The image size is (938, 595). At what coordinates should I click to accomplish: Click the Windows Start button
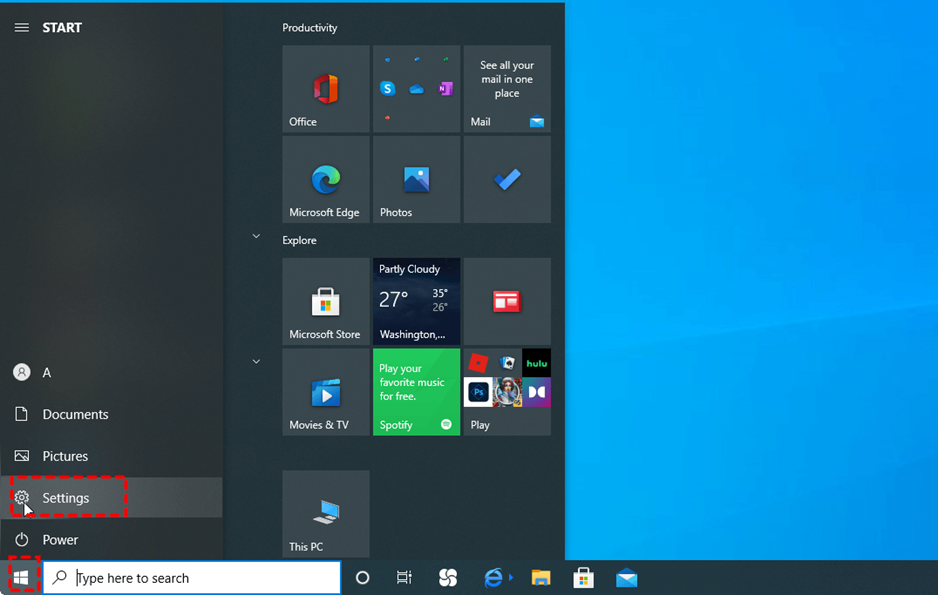[21, 578]
